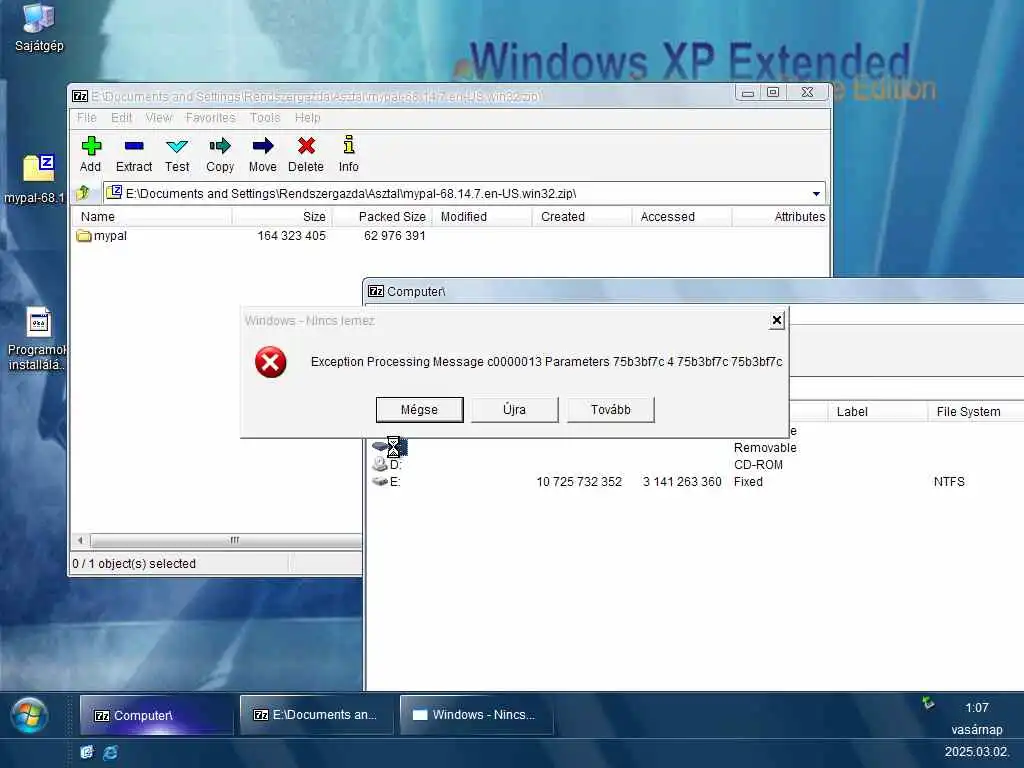Viewport: 1024px width, 768px height.
Task: Click the green system tray icon
Action: (928, 703)
